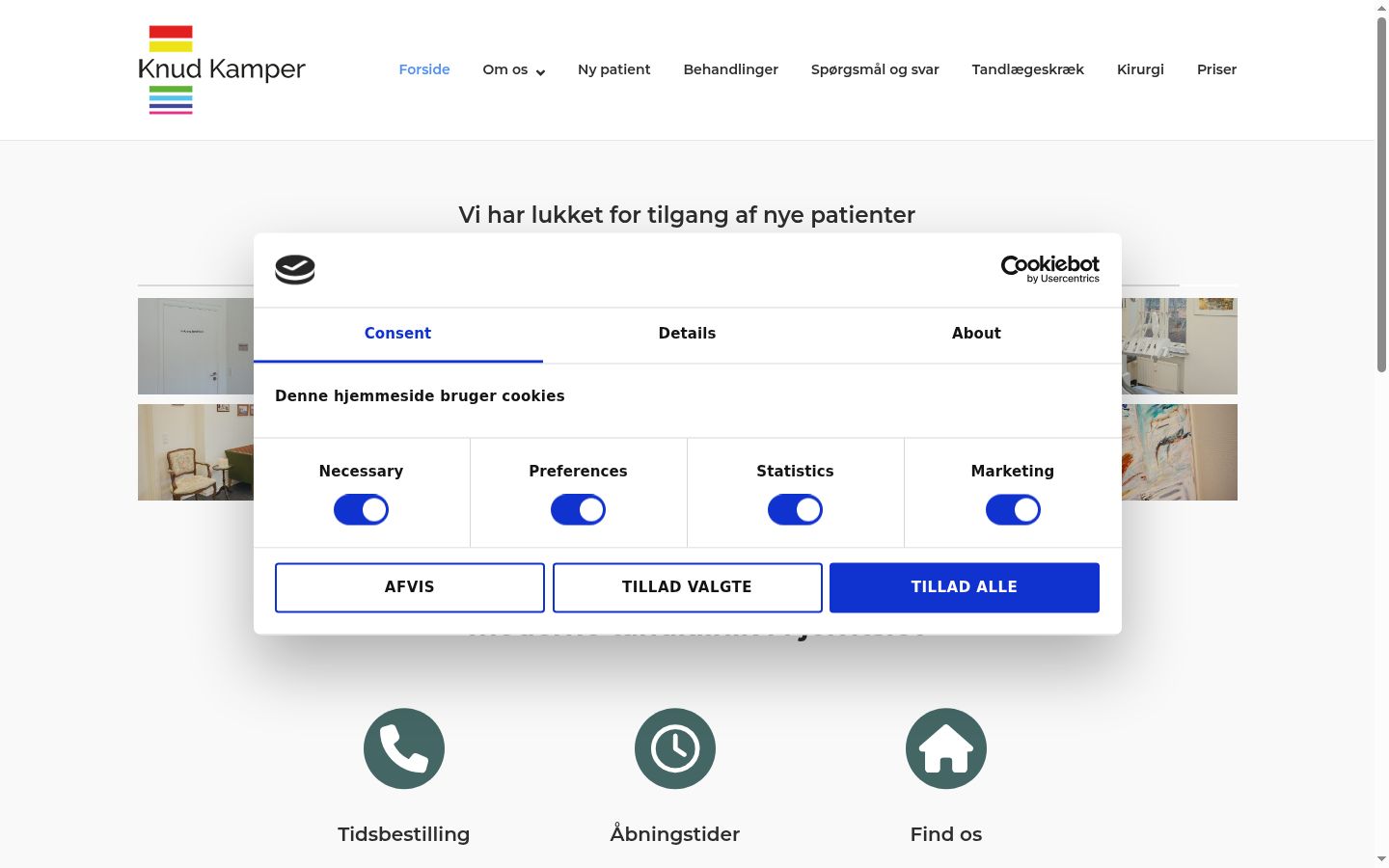Click the Tidsbestilling heading
The width and height of the screenshot is (1389, 868).
coord(404,834)
